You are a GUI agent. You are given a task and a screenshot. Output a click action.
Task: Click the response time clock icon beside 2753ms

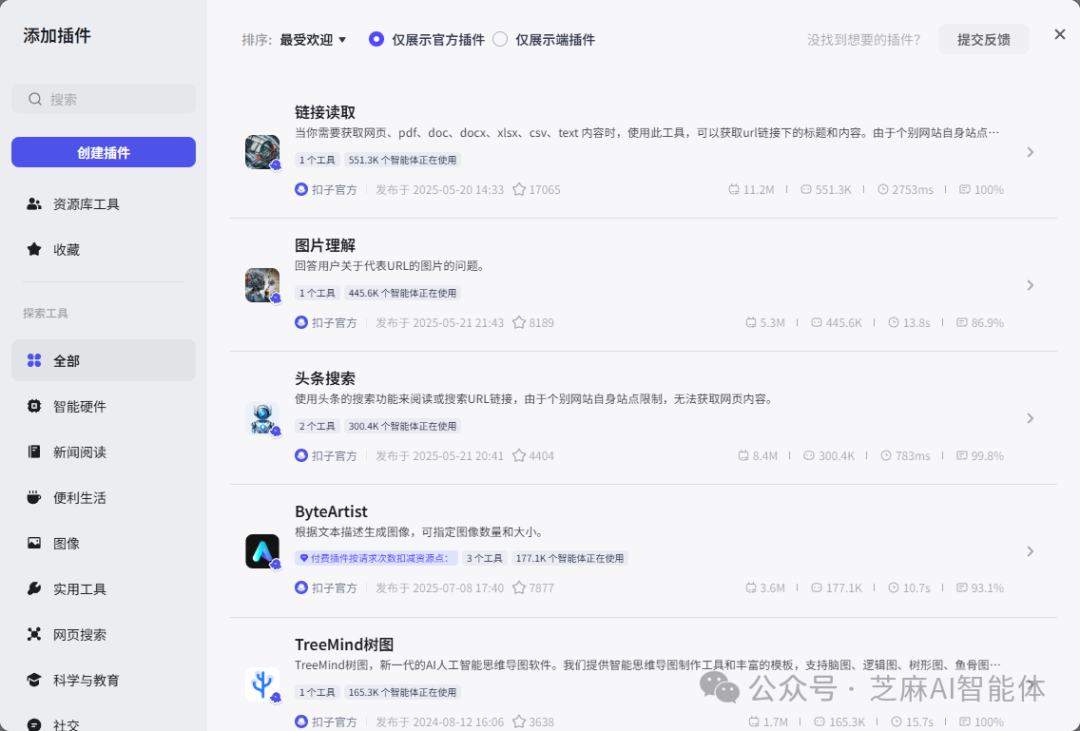pos(883,189)
